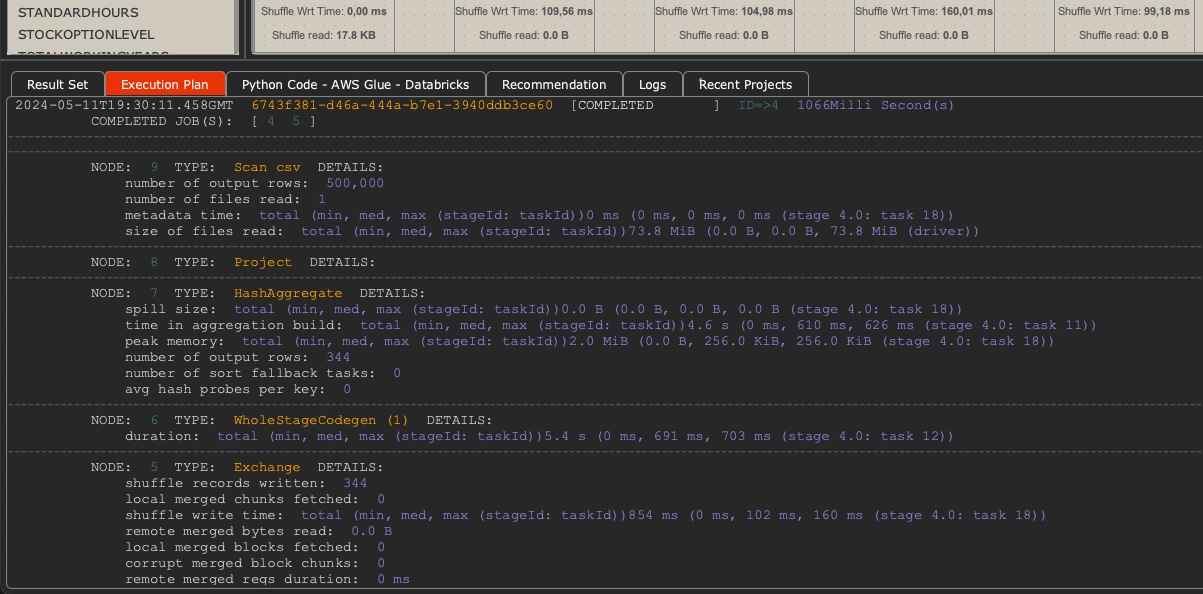1203x594 pixels.
Task: Click the WholeStageCodegen (1) node type
Action: click(322, 421)
